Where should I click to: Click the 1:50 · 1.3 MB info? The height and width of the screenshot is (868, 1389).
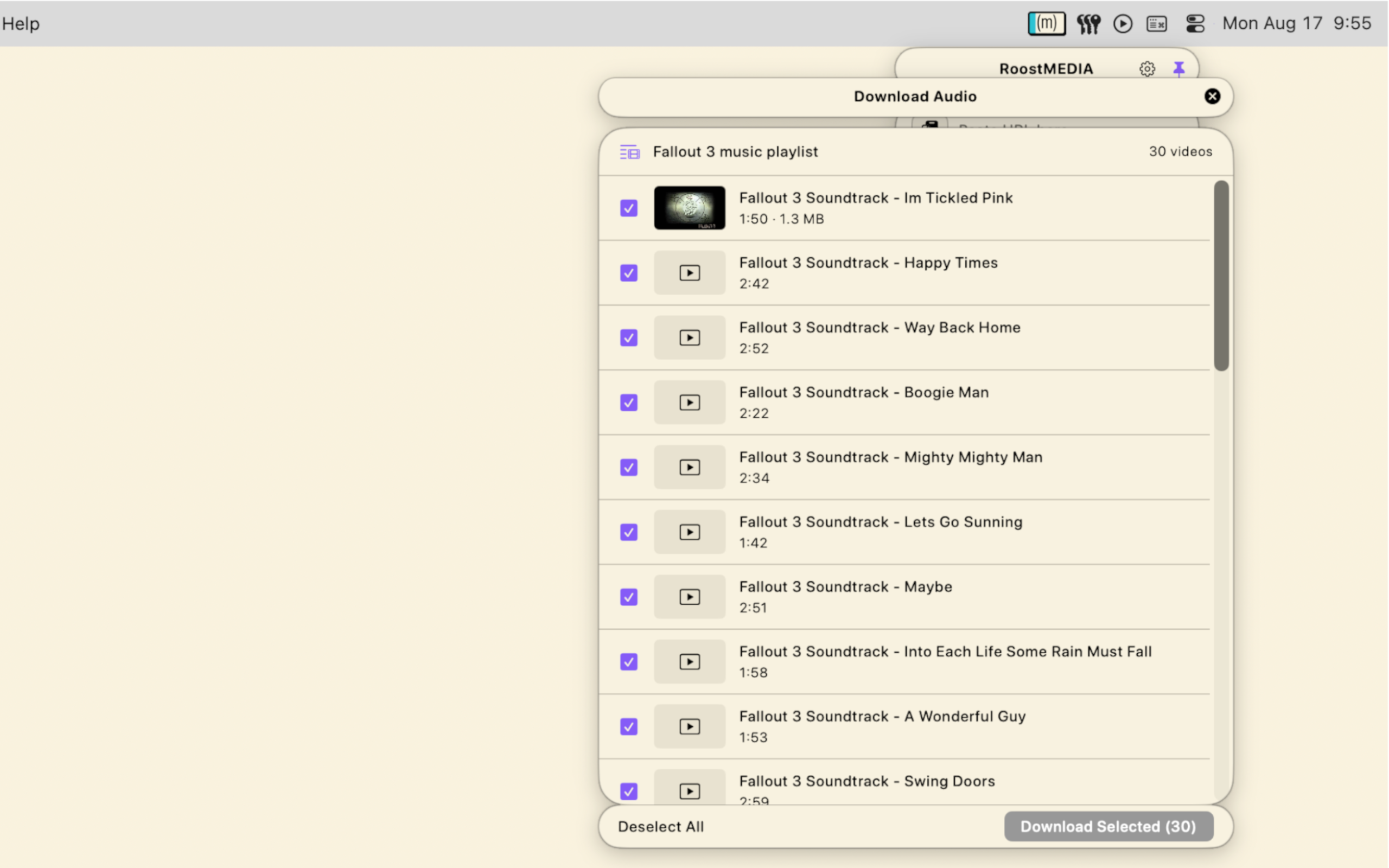click(781, 219)
